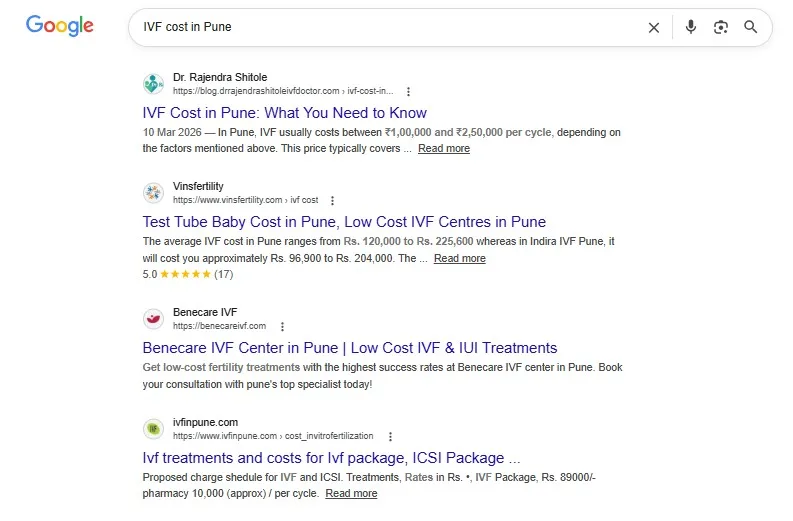793x521 pixels.
Task: Click Dr. Rajendra Shitole site favicon
Action: (x=153, y=84)
